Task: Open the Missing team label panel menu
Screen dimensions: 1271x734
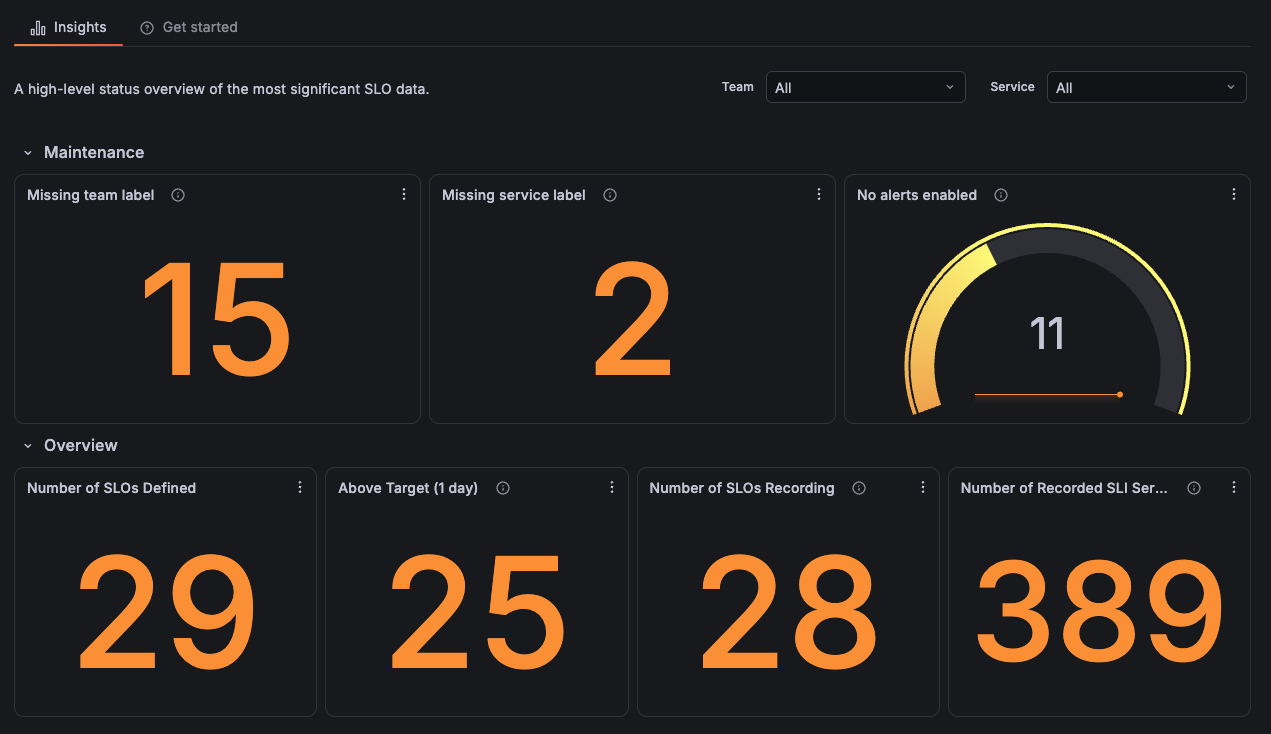Action: point(404,195)
